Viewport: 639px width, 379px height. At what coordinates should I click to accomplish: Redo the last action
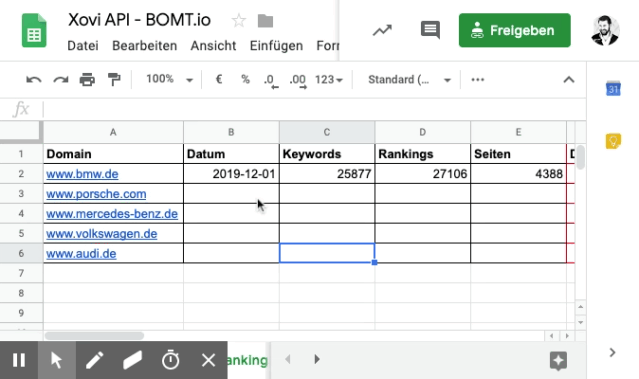coord(61,79)
